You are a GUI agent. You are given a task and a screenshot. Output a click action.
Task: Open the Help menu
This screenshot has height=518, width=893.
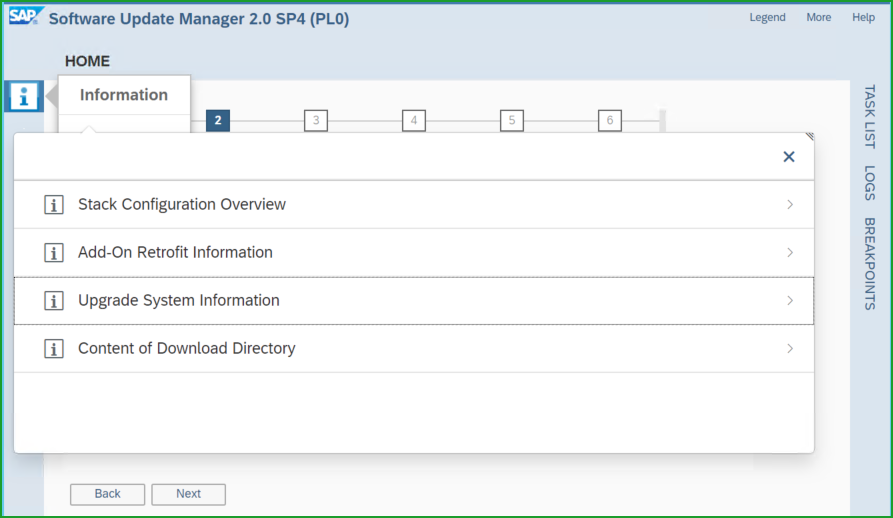tap(863, 18)
